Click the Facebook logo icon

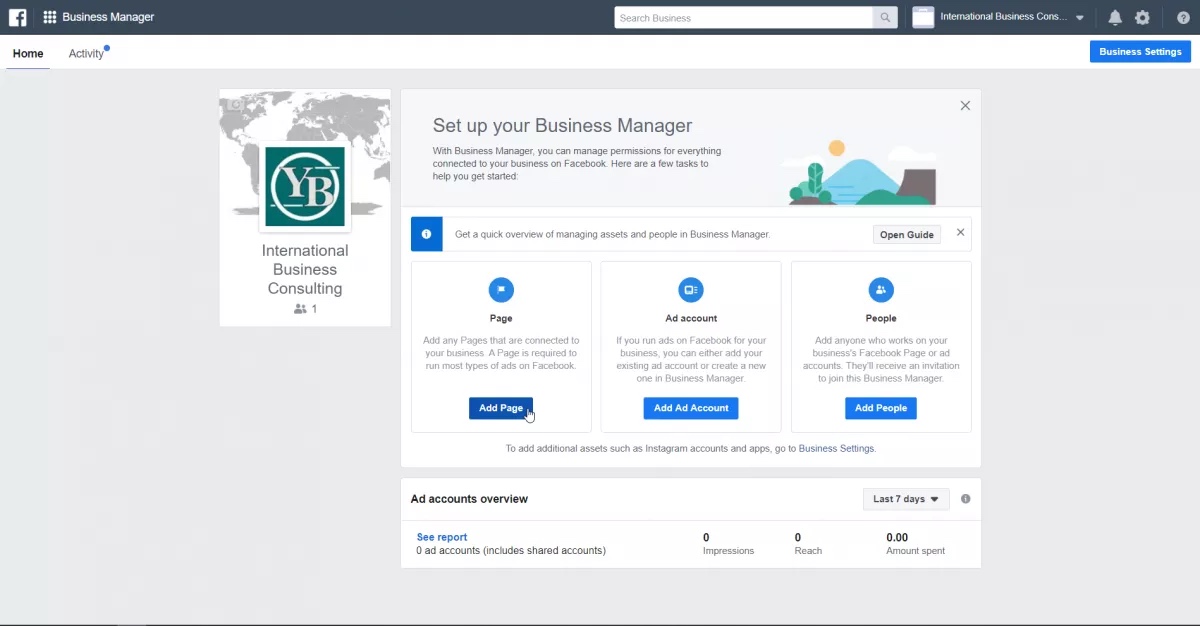[18, 17]
